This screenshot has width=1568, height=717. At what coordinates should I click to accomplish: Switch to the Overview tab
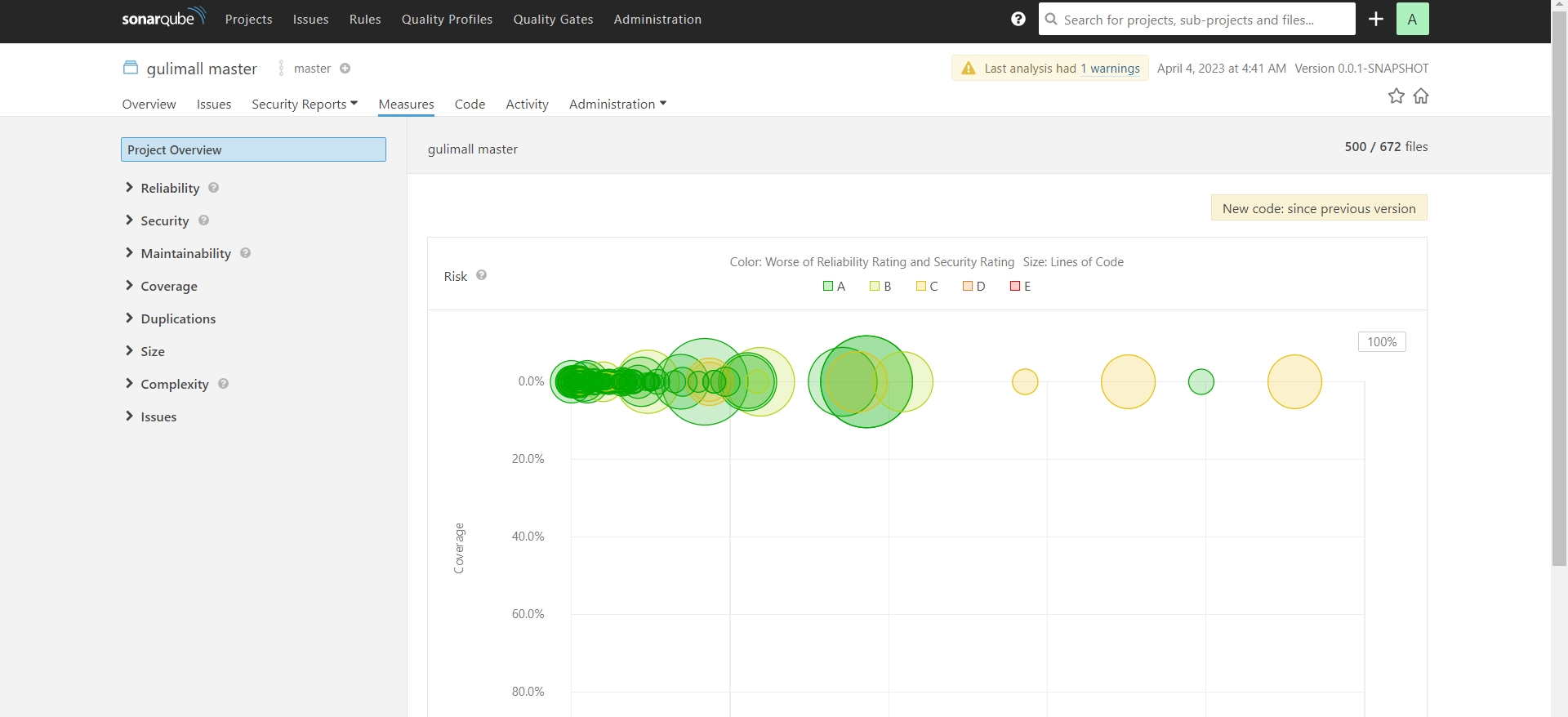click(149, 104)
